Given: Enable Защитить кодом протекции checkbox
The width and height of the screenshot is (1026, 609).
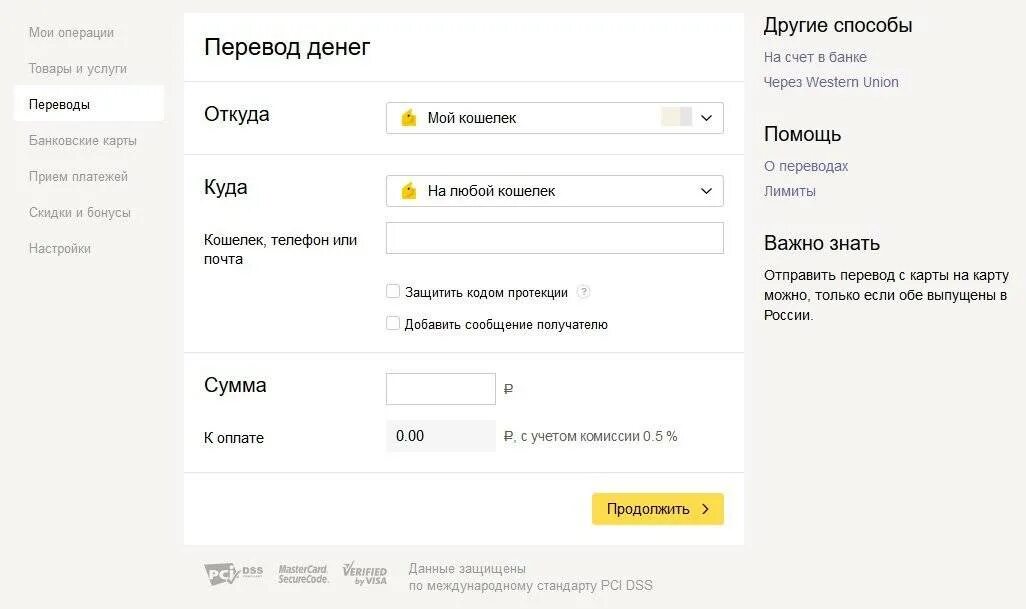Looking at the screenshot, I should click(393, 292).
